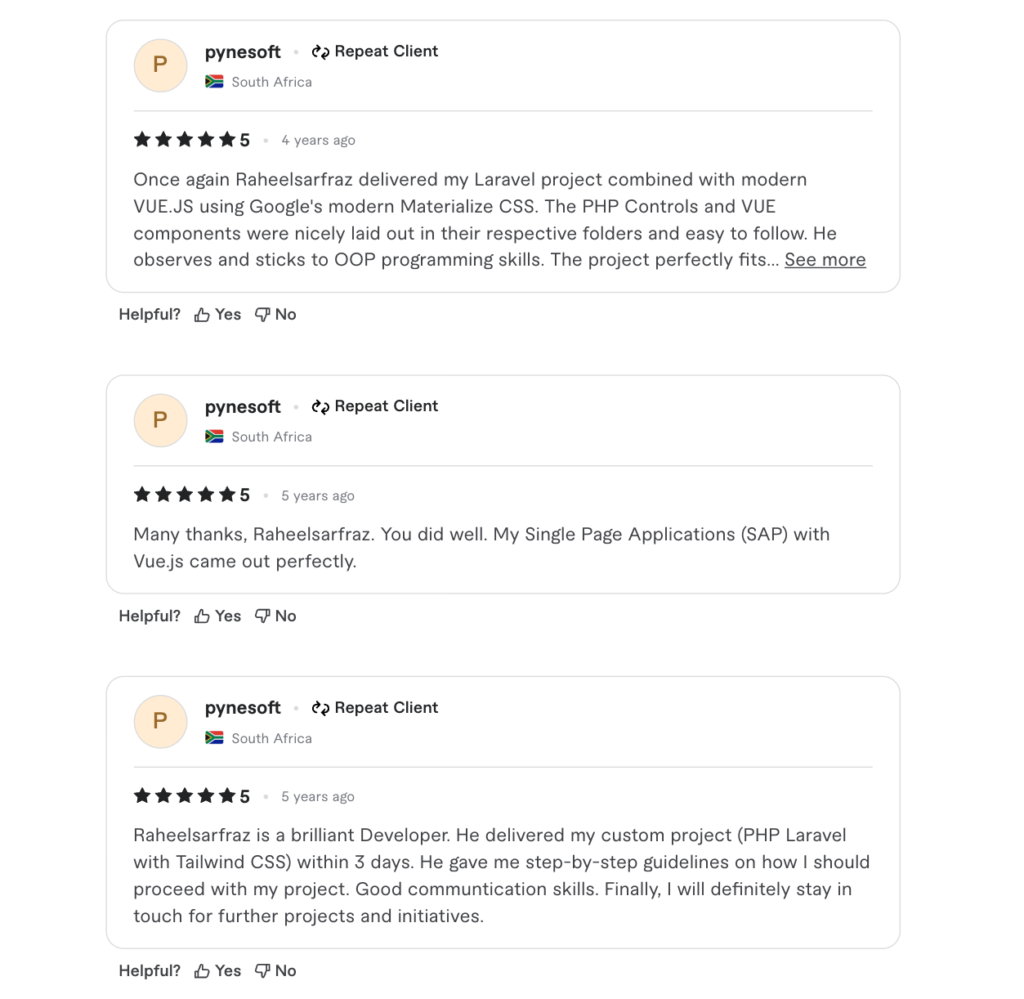Vote Yes on the Tailwind CSS review
The image size is (1024, 999).
[218, 971]
